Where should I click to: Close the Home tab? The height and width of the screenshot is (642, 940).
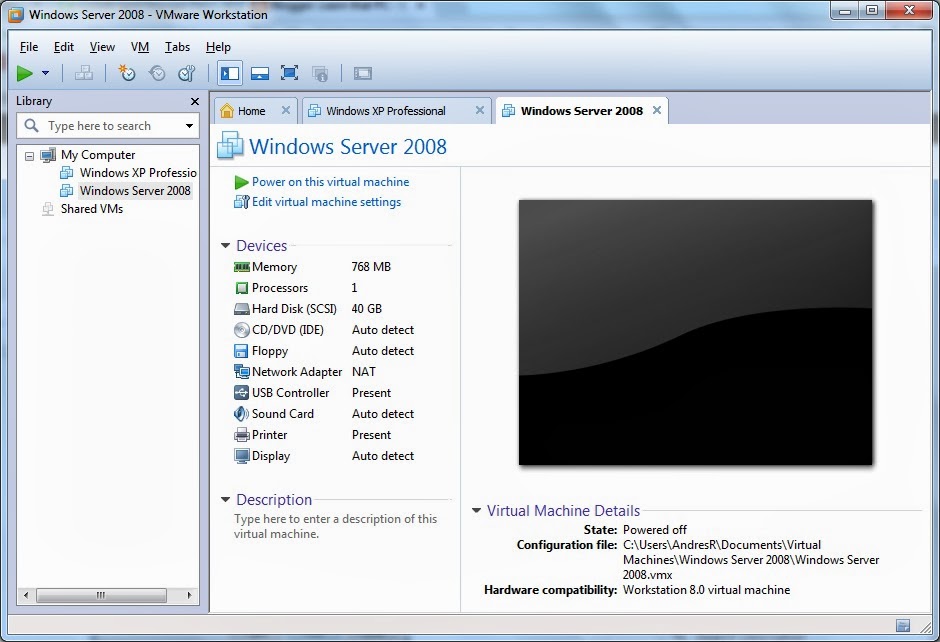[x=286, y=110]
